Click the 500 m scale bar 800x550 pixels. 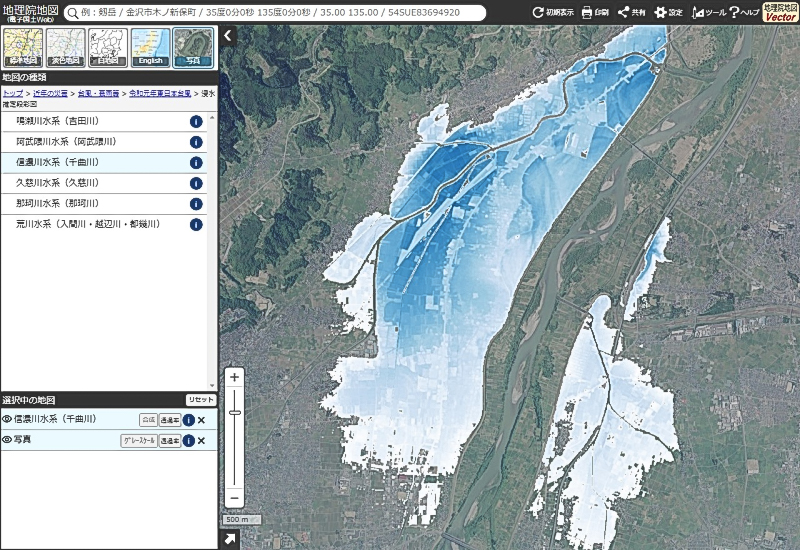coord(242,519)
